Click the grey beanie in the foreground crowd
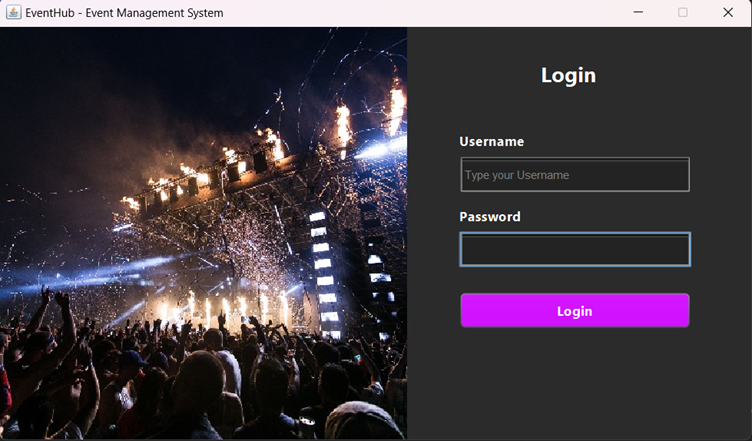Screen dimensions: 752x441 [362, 421]
